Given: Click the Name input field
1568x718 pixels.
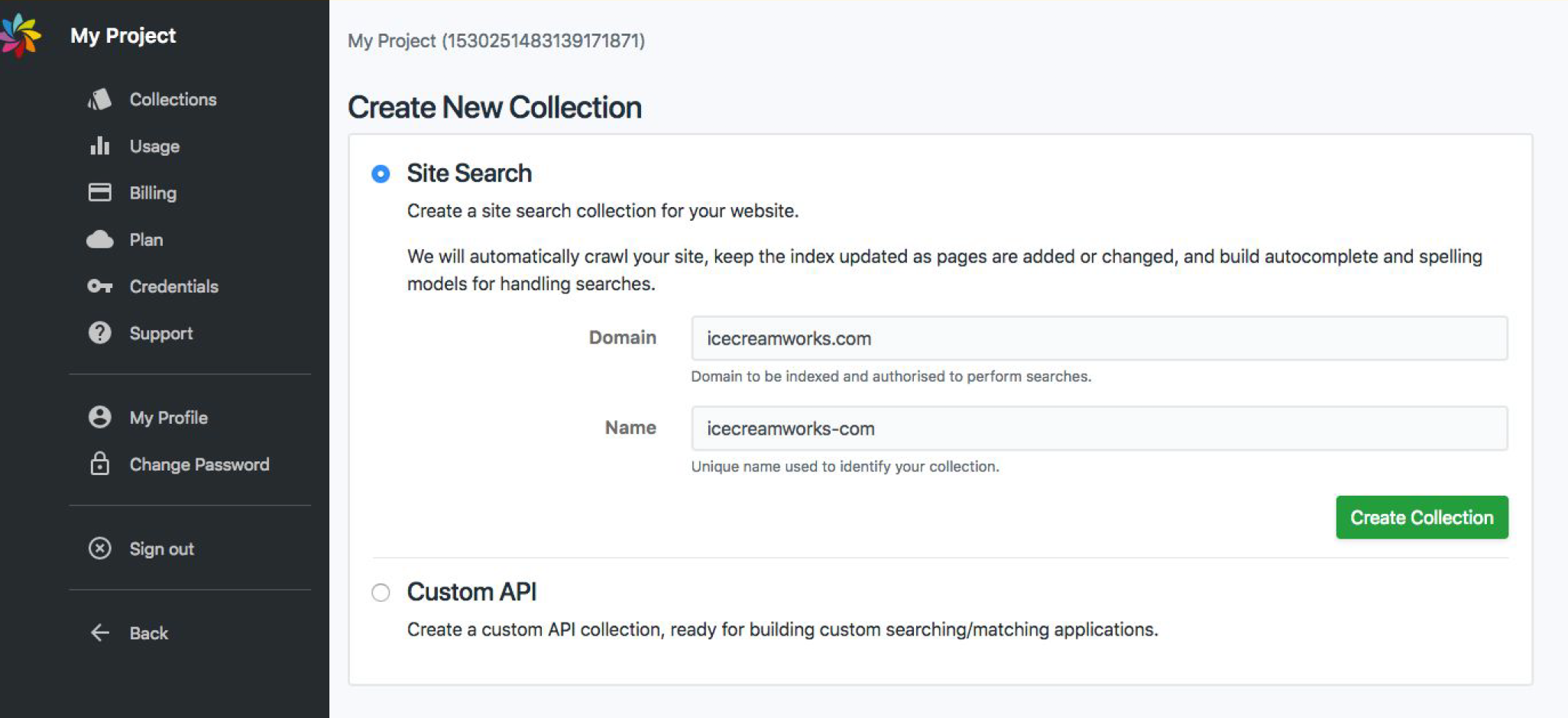Looking at the screenshot, I should click(x=1099, y=429).
